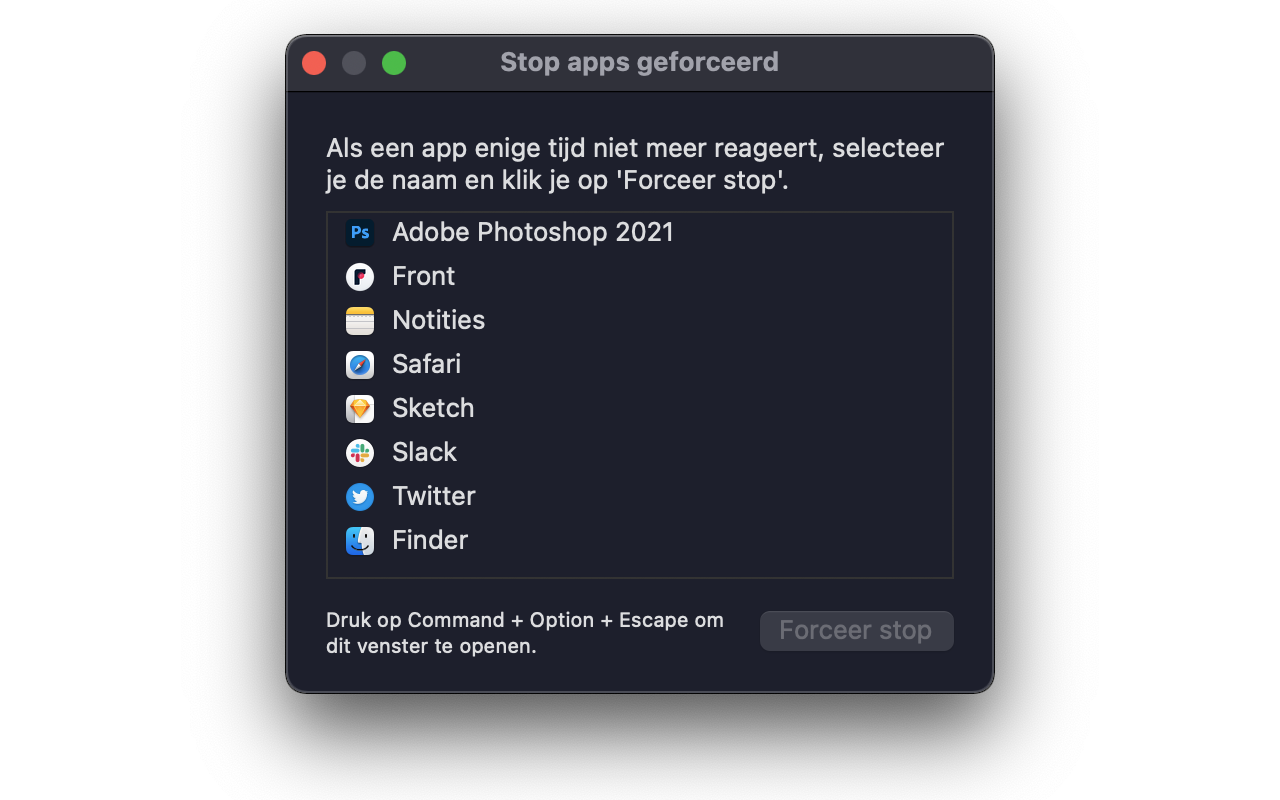Select Slack from the list
Image resolution: width=1280 pixels, height=800 pixels.
coord(640,453)
